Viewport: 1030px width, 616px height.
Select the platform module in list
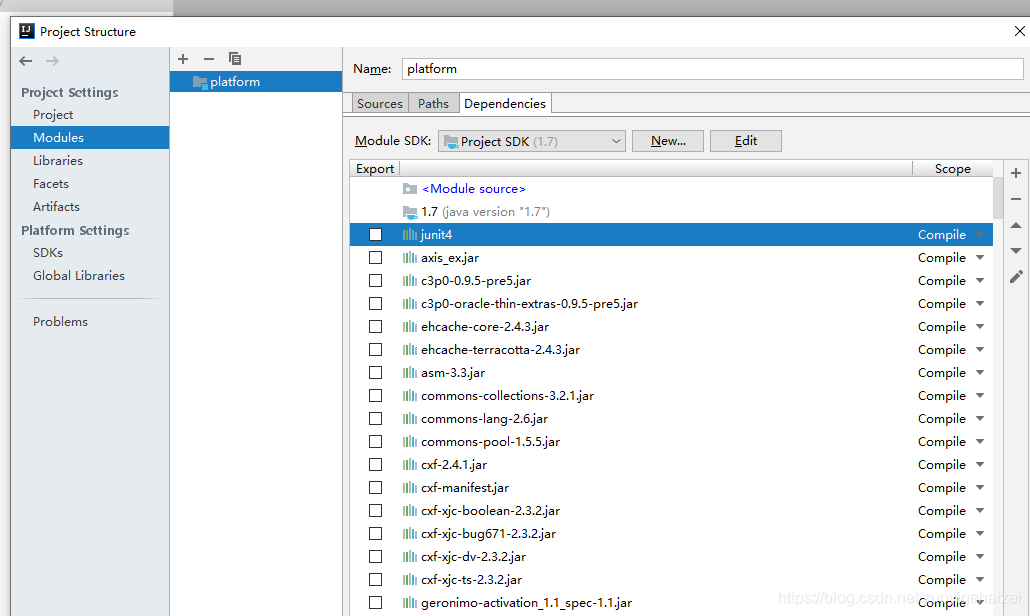tap(256, 82)
